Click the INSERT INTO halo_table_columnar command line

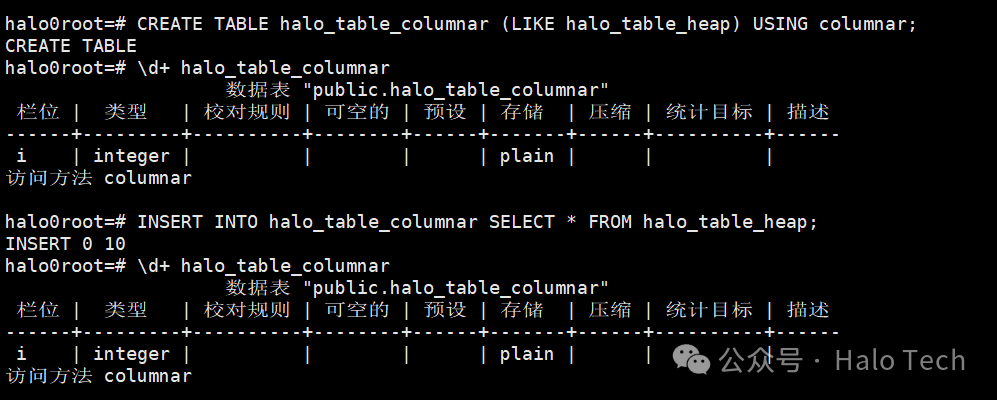(x=411, y=223)
